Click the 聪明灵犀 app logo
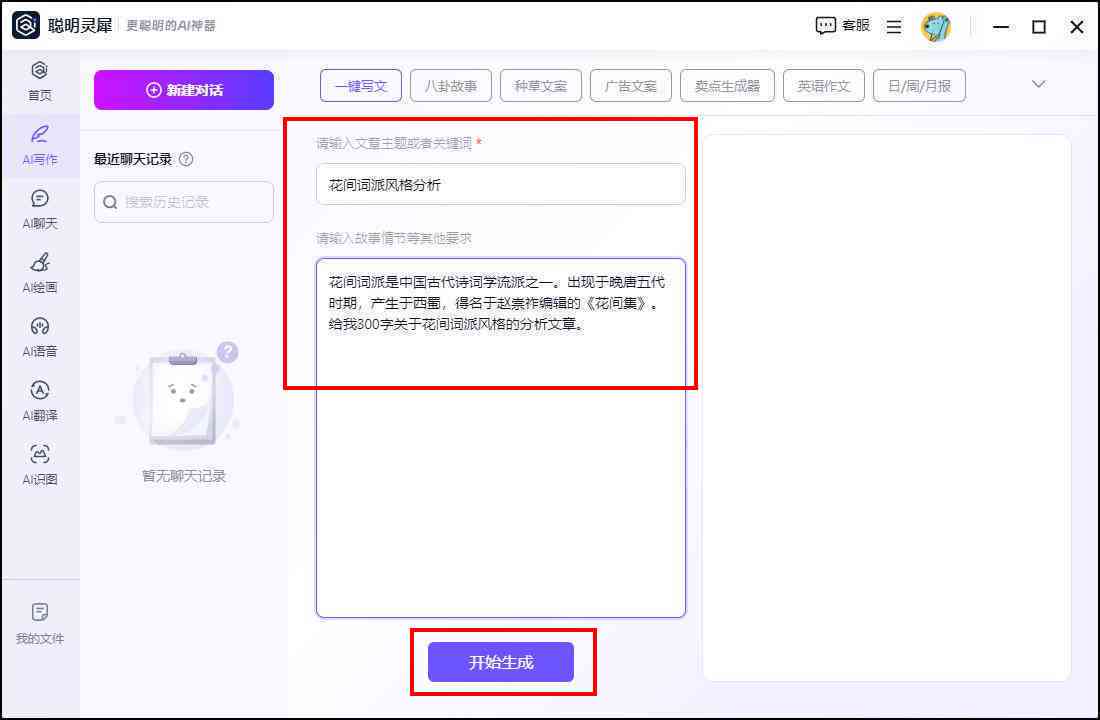 point(26,25)
